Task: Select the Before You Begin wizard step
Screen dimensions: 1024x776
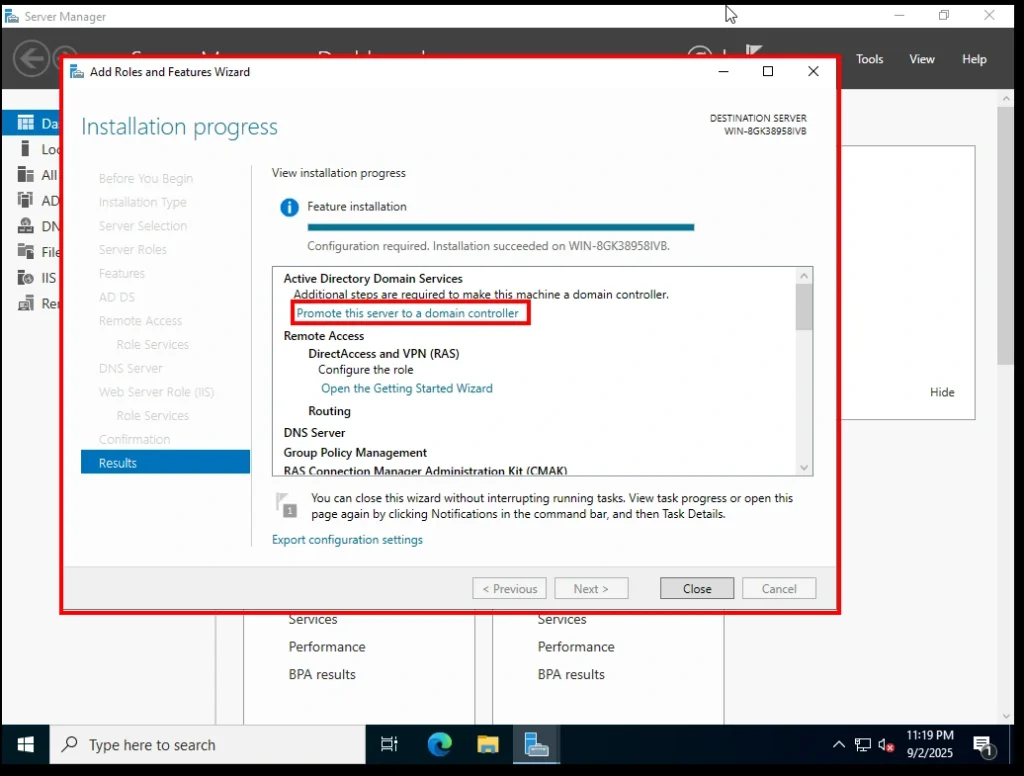Action: tap(146, 178)
